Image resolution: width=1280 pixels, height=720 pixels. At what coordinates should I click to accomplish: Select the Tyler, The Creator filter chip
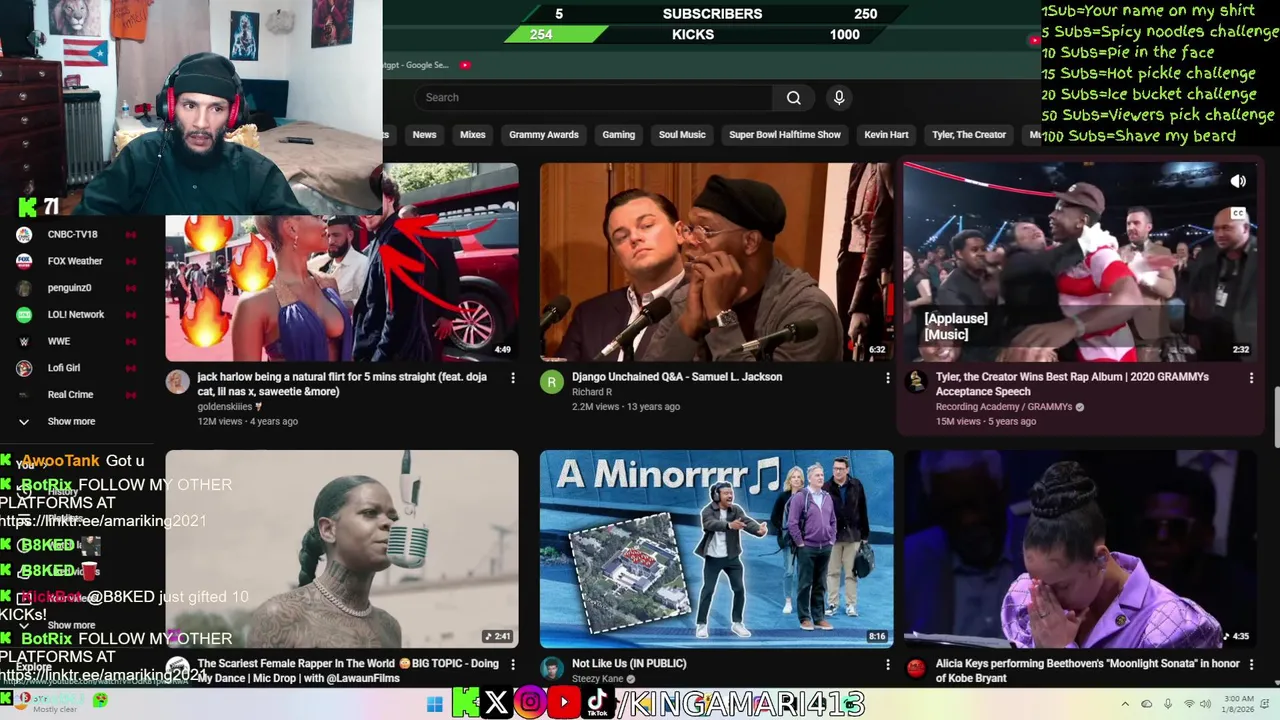point(969,134)
